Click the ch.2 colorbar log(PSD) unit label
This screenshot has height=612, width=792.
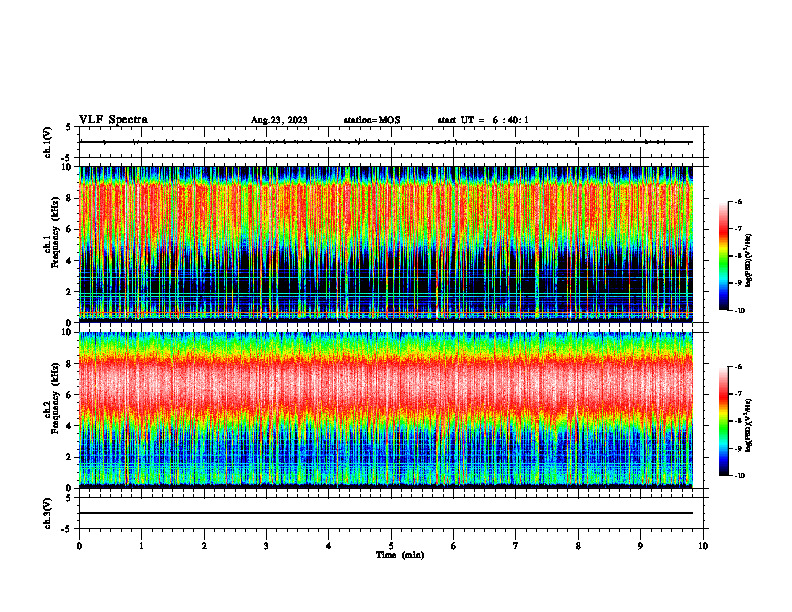(x=749, y=426)
